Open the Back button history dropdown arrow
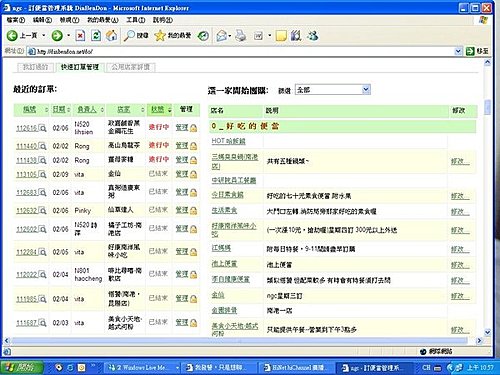Screen dimensions: 500x375 (x=44, y=35)
